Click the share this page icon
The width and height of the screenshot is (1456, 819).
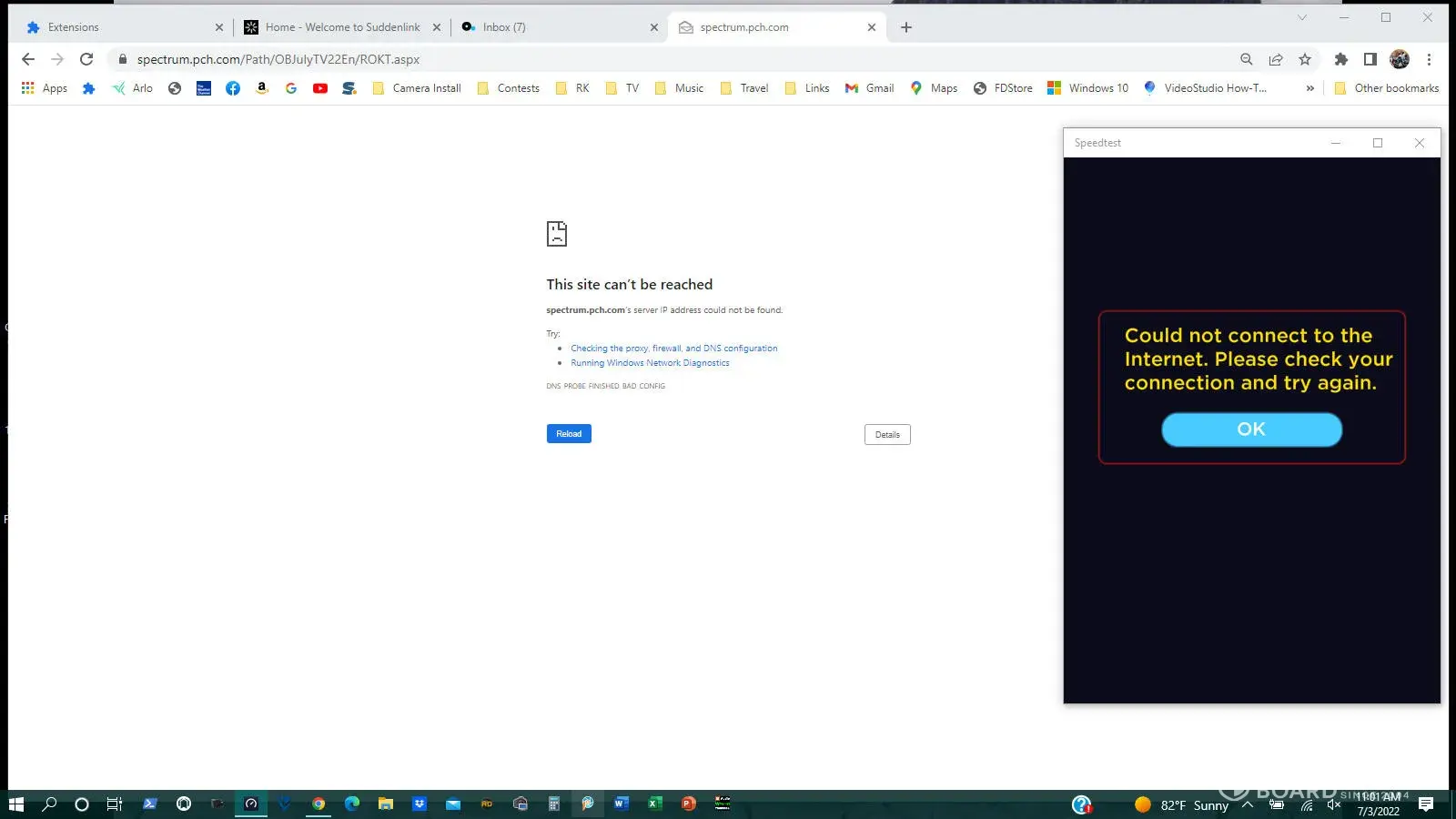point(1276,59)
